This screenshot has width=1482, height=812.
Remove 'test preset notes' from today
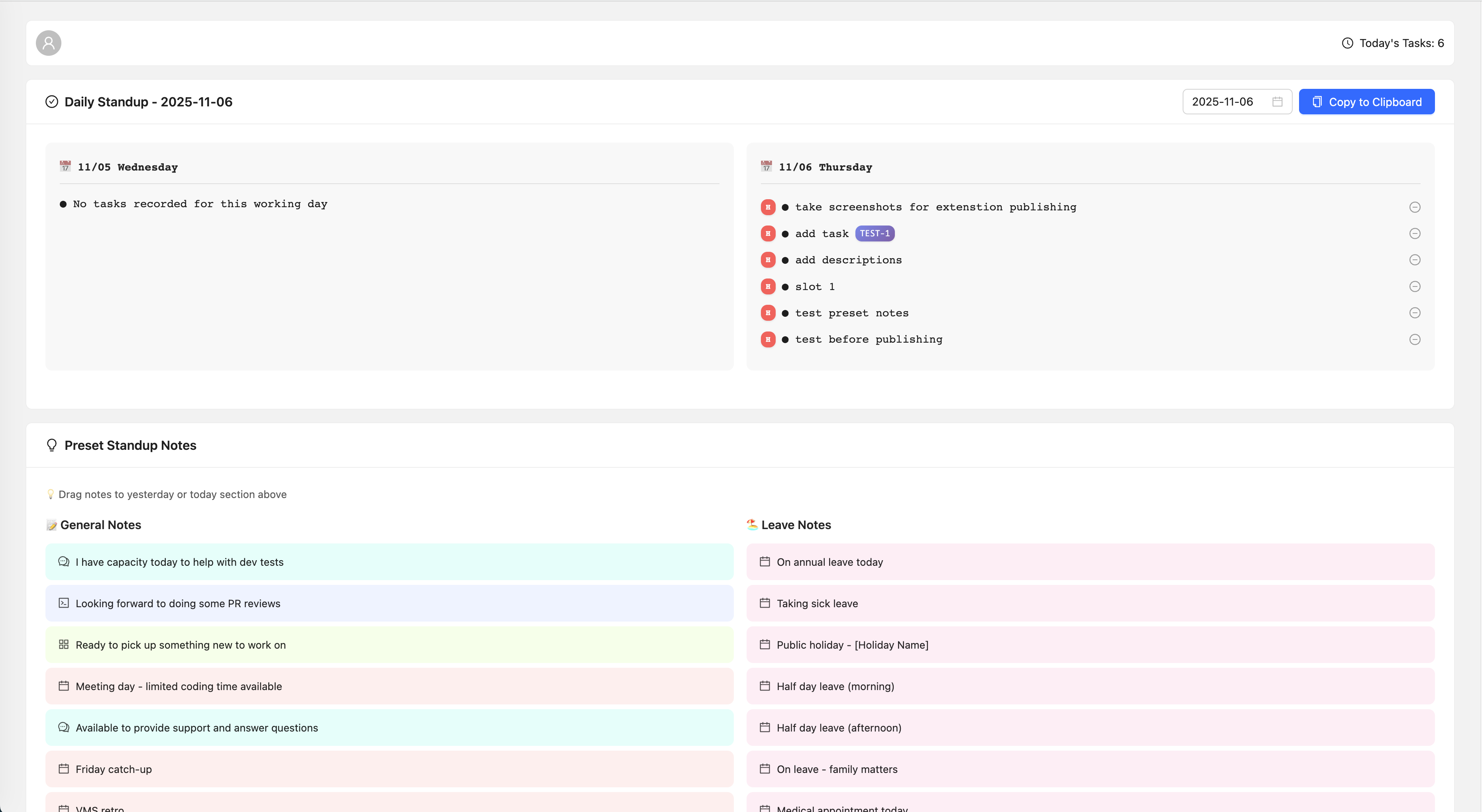[x=1415, y=313]
